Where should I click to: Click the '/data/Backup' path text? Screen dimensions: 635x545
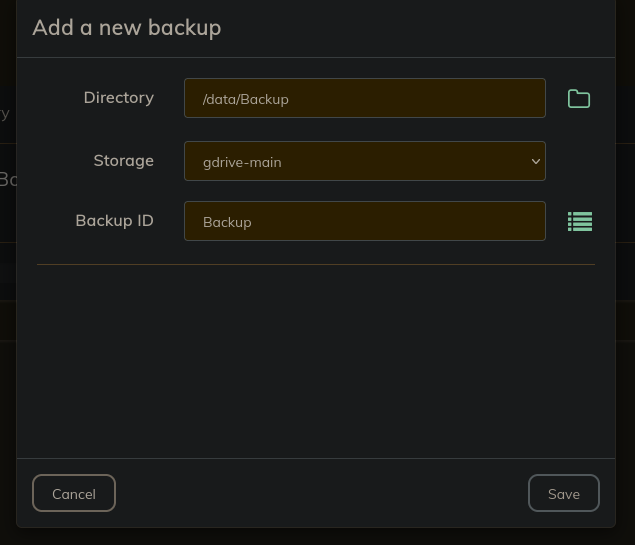(245, 99)
